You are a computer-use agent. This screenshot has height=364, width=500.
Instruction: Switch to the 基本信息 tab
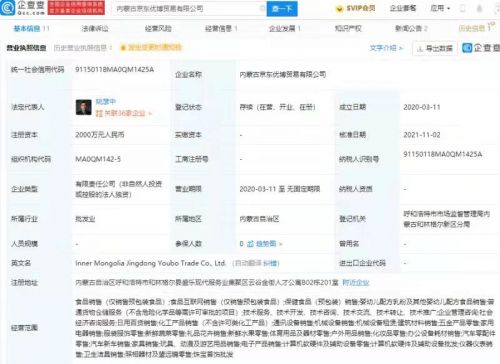click(x=31, y=29)
